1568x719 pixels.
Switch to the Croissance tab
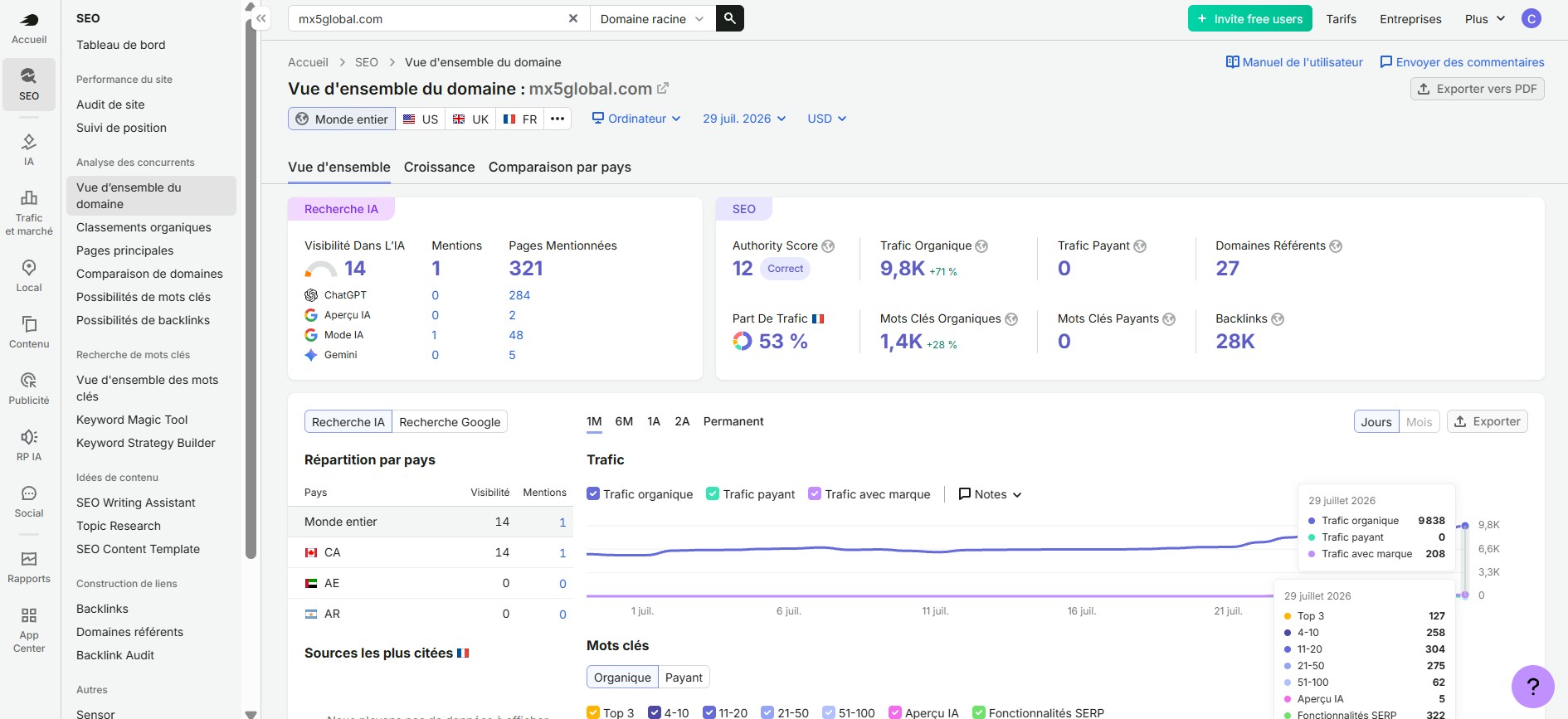coord(440,167)
